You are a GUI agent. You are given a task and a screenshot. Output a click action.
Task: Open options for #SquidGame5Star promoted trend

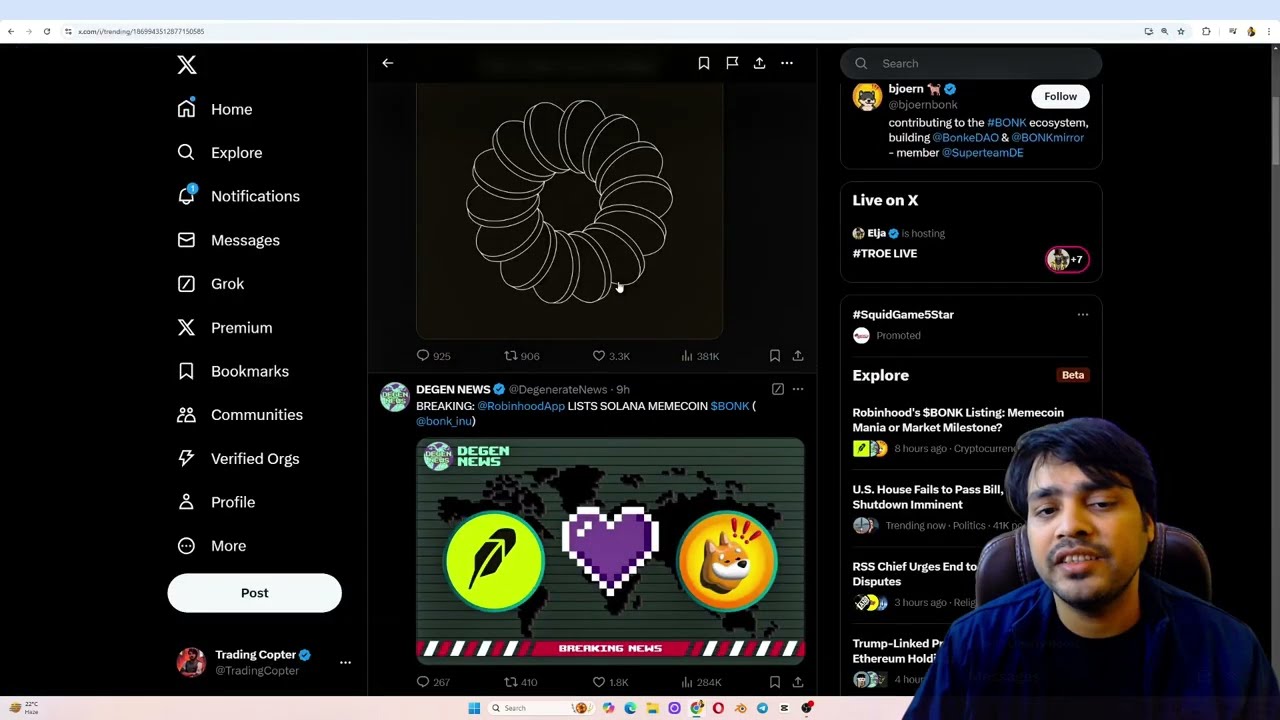1083,315
